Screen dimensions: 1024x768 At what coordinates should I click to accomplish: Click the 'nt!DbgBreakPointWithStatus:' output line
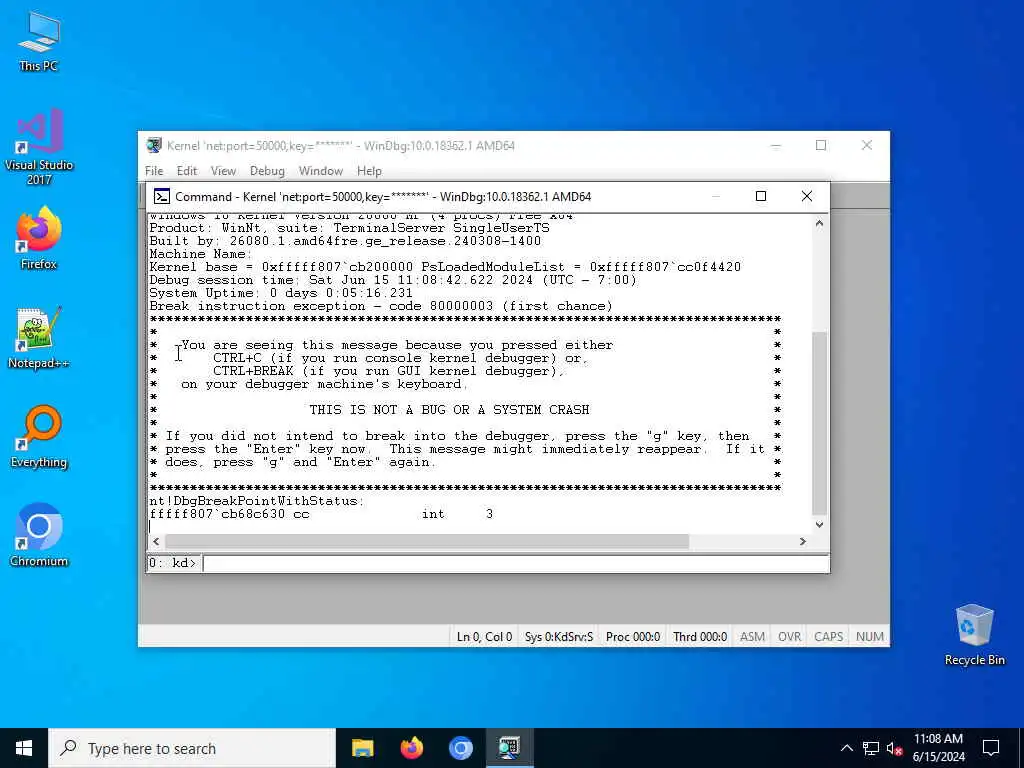257,501
